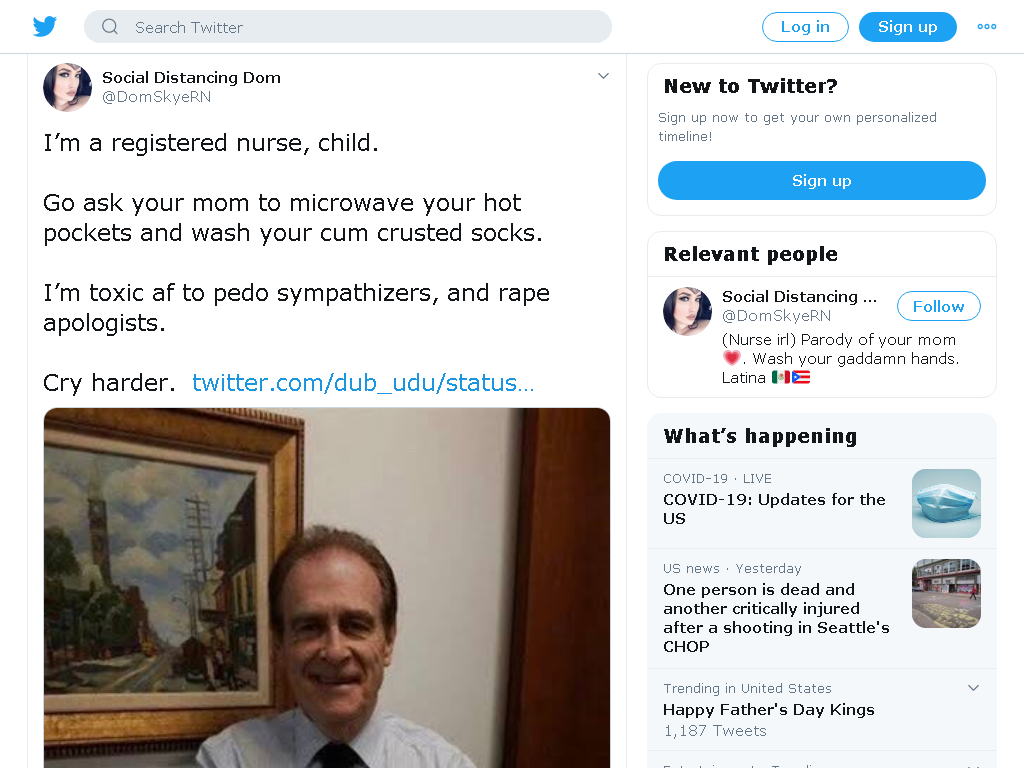Open the twitter.com/dub_udu status link

tap(363, 383)
